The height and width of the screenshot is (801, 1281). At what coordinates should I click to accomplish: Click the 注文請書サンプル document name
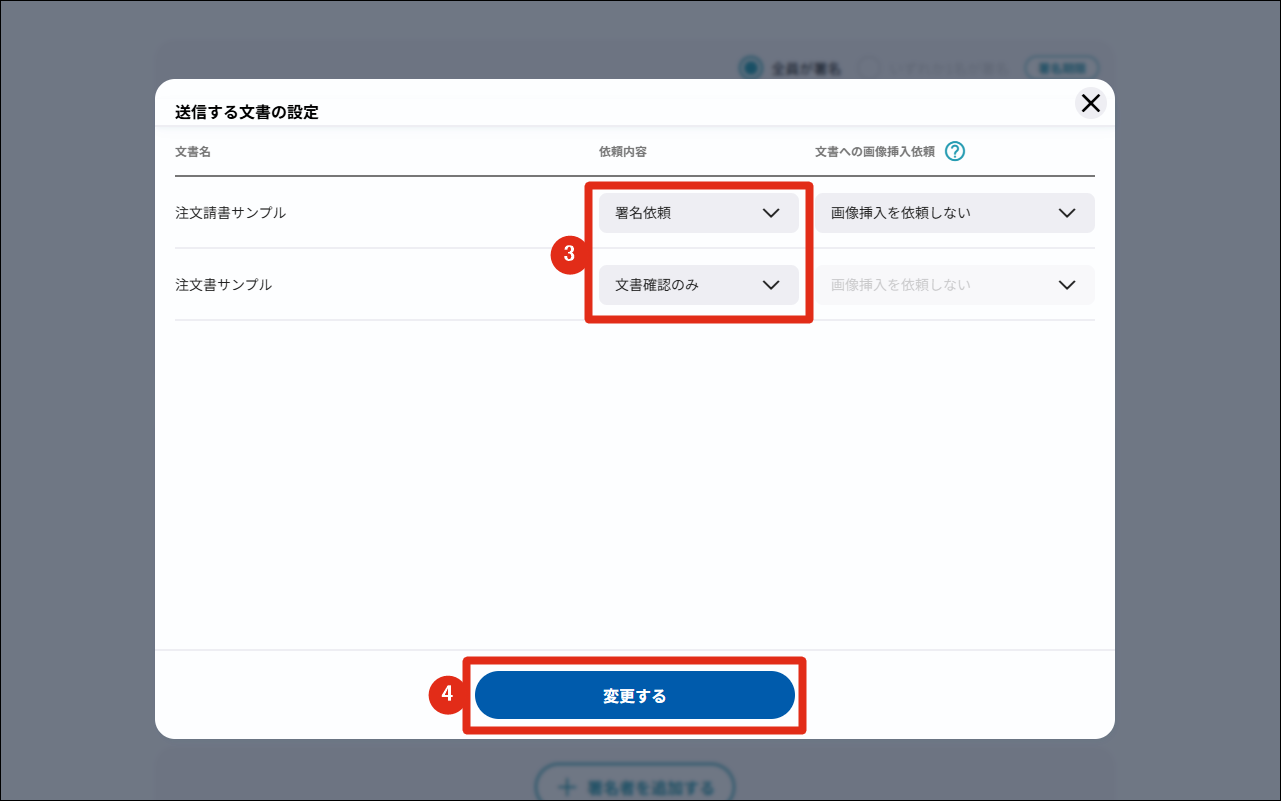tap(230, 213)
